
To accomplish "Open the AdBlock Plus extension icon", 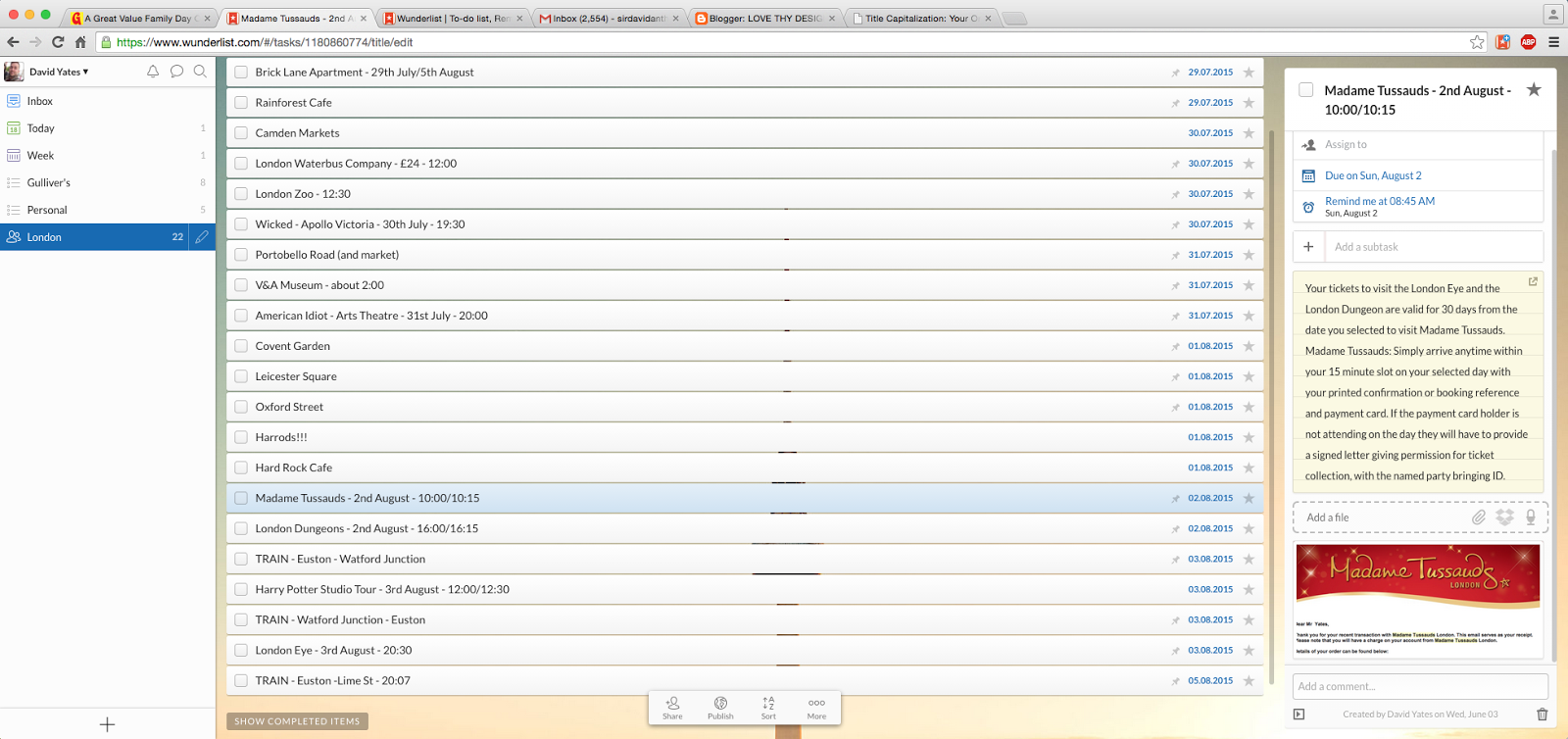I will [x=1528, y=42].
